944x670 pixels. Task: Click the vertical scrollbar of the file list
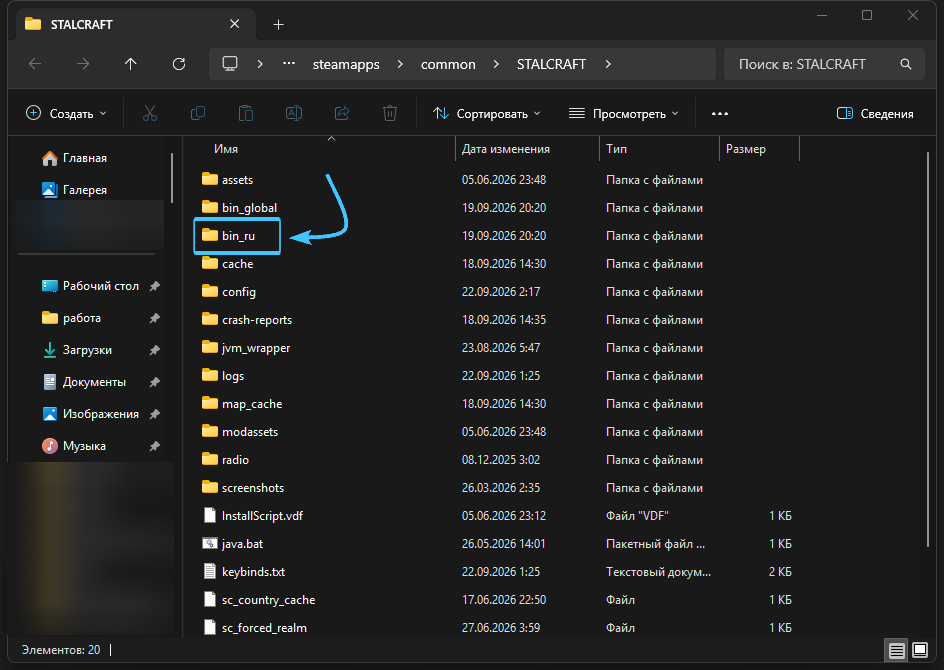[x=930, y=350]
